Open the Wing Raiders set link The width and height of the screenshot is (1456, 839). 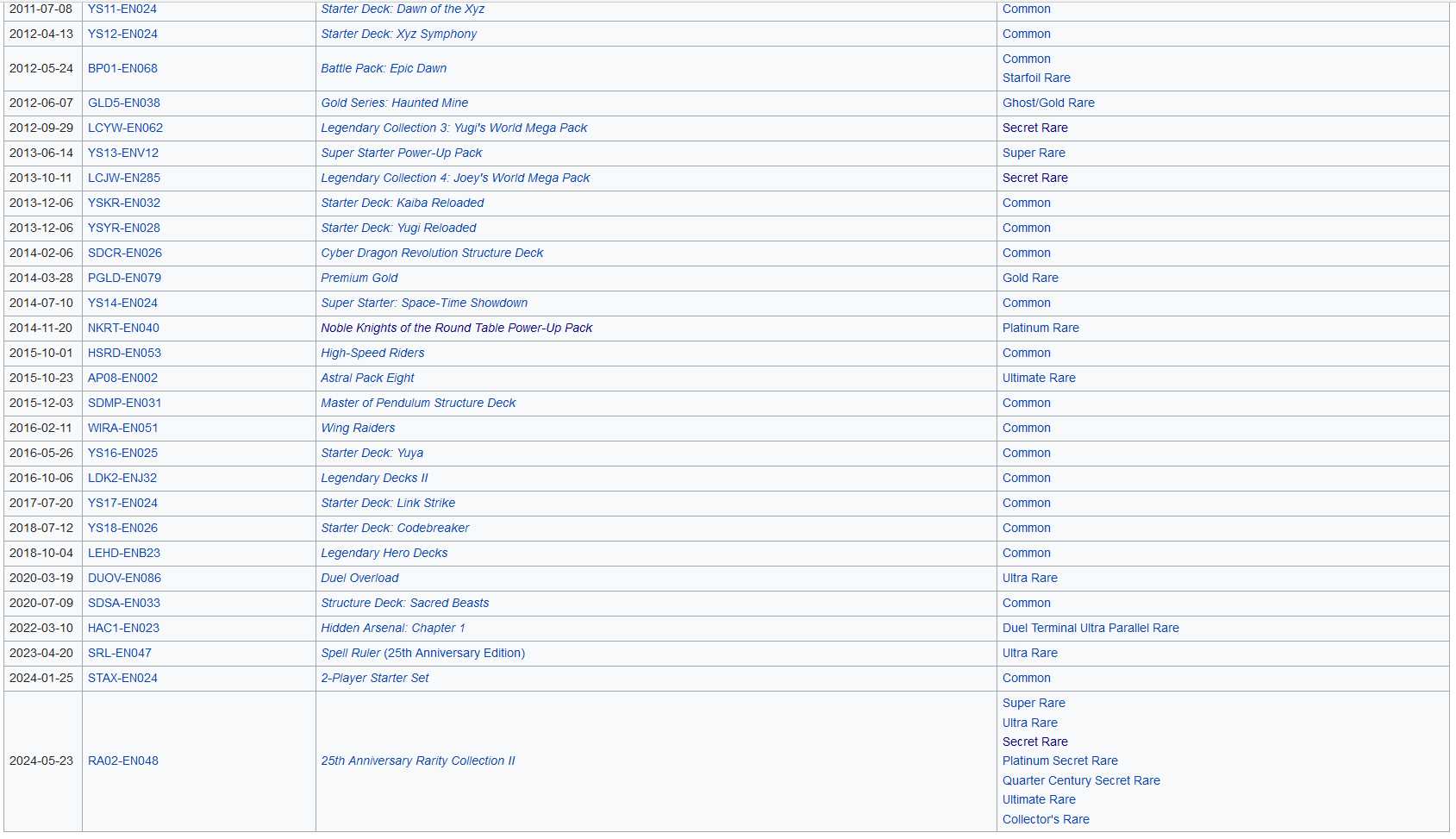click(x=358, y=428)
